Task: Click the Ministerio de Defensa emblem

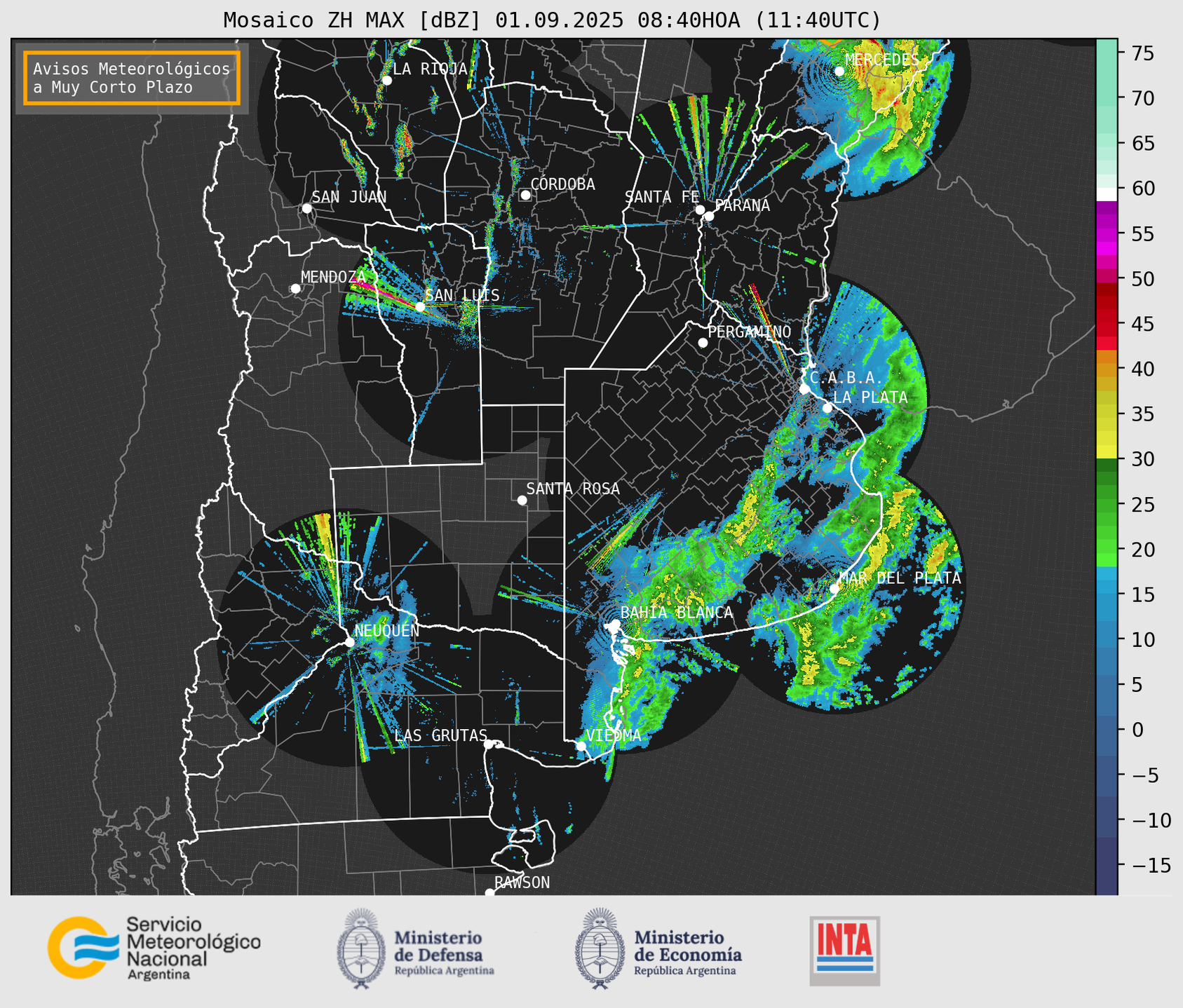Action: click(361, 948)
